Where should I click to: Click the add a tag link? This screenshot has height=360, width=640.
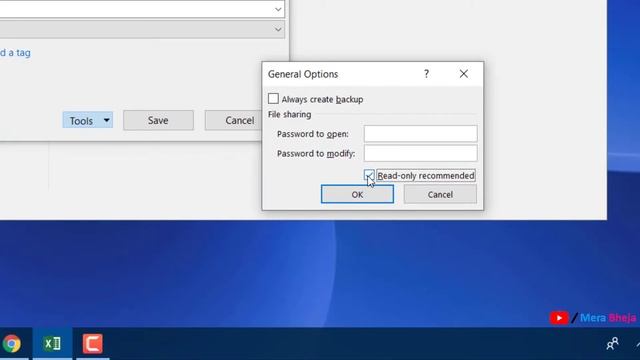pyautogui.click(x=15, y=53)
